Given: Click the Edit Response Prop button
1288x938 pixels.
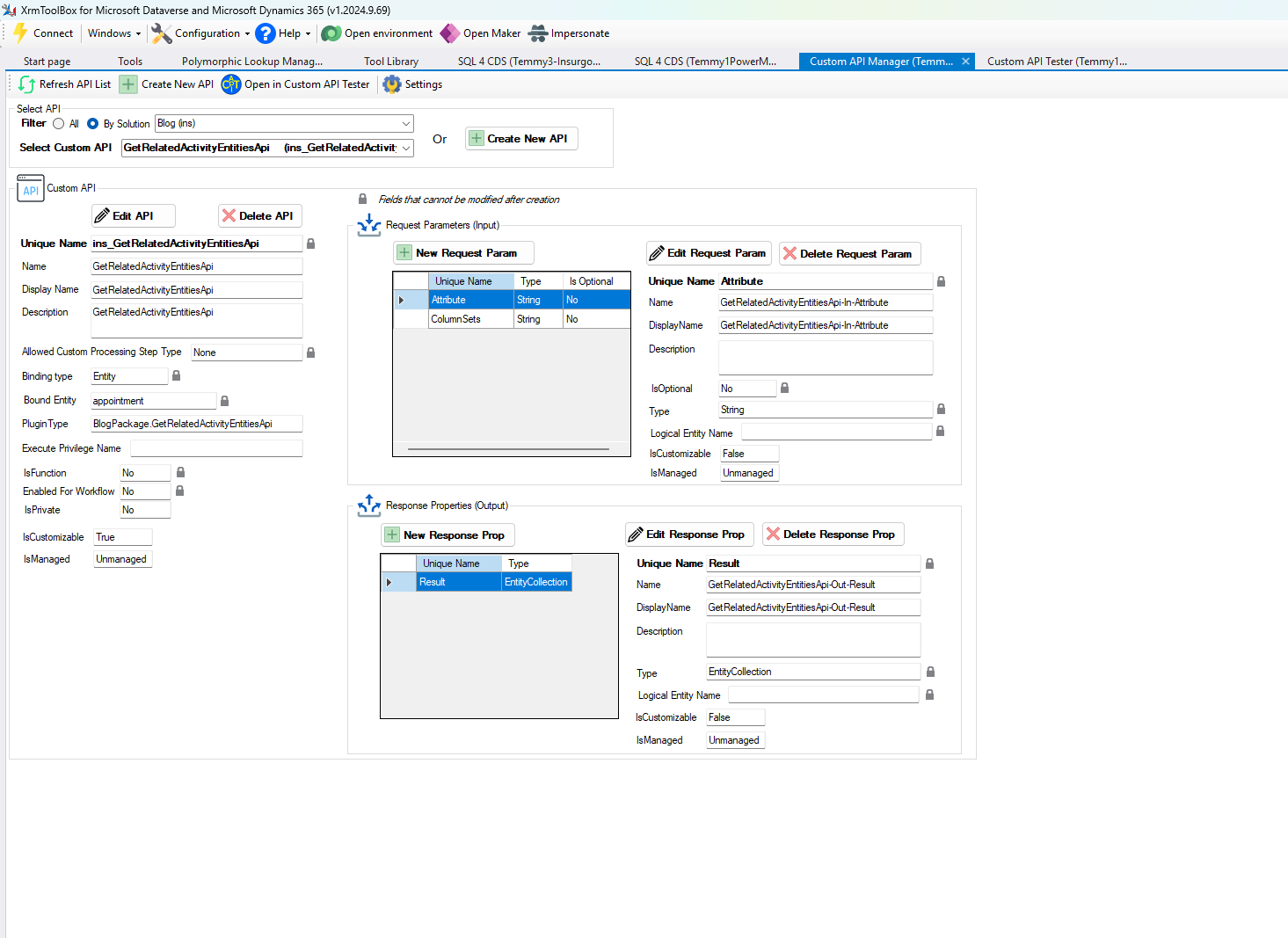Looking at the screenshot, I should click(688, 534).
